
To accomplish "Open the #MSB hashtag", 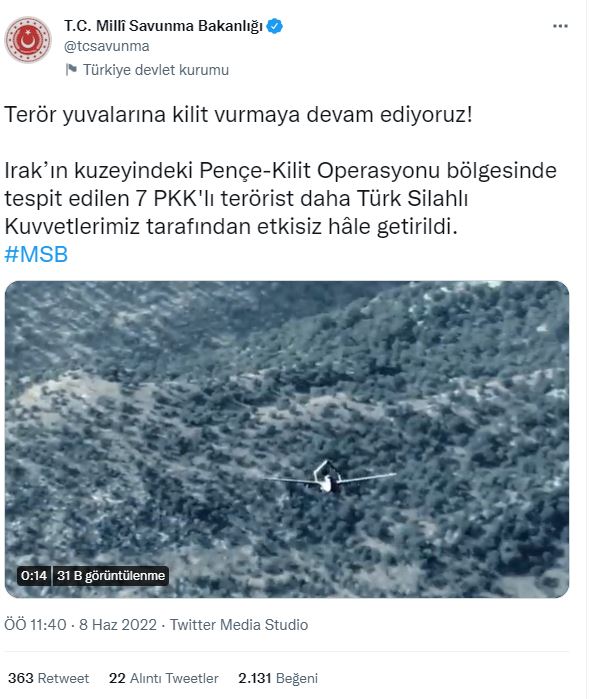I will (36, 255).
